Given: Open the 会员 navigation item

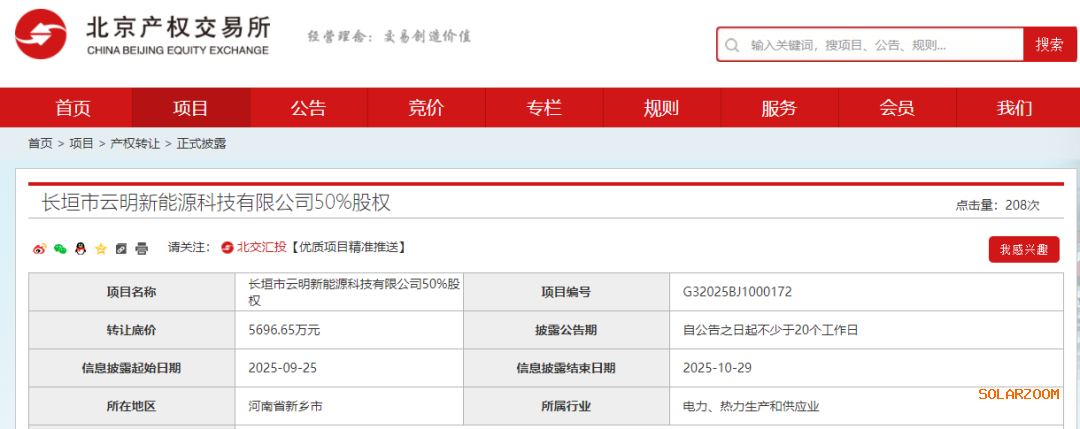Looking at the screenshot, I should tap(897, 108).
